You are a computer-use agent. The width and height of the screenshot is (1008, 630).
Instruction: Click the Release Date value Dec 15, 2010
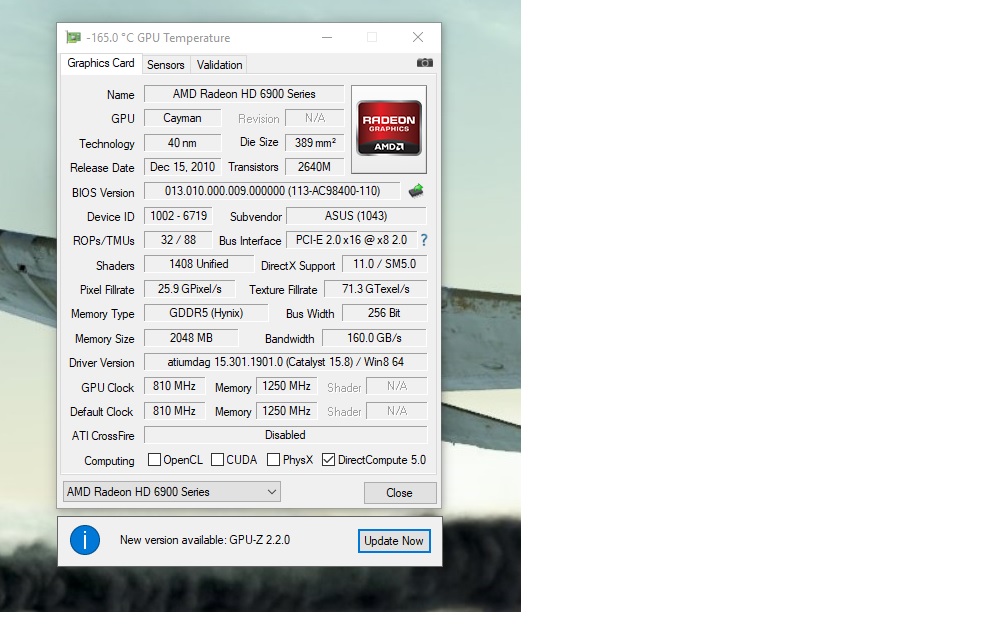[x=183, y=167]
